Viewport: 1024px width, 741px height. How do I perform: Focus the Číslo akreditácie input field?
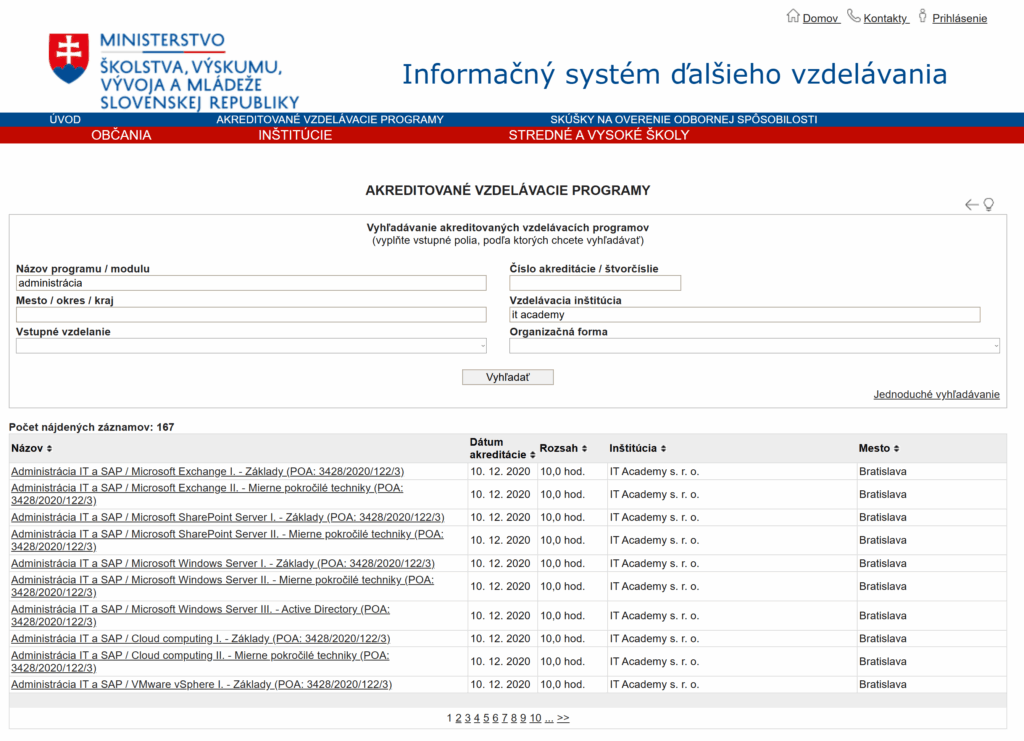595,283
